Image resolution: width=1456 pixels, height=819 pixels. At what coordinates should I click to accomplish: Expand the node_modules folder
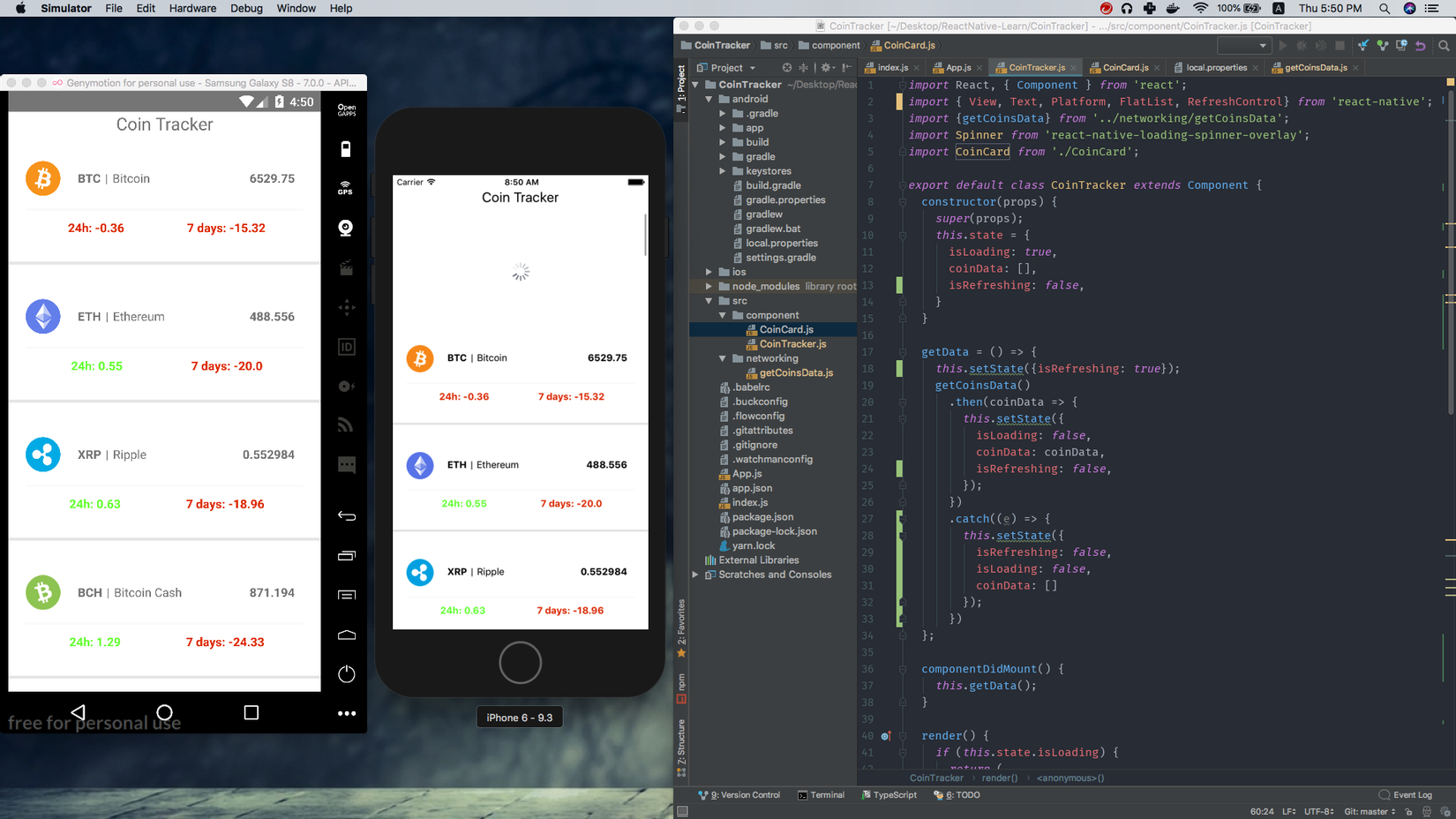(x=709, y=287)
